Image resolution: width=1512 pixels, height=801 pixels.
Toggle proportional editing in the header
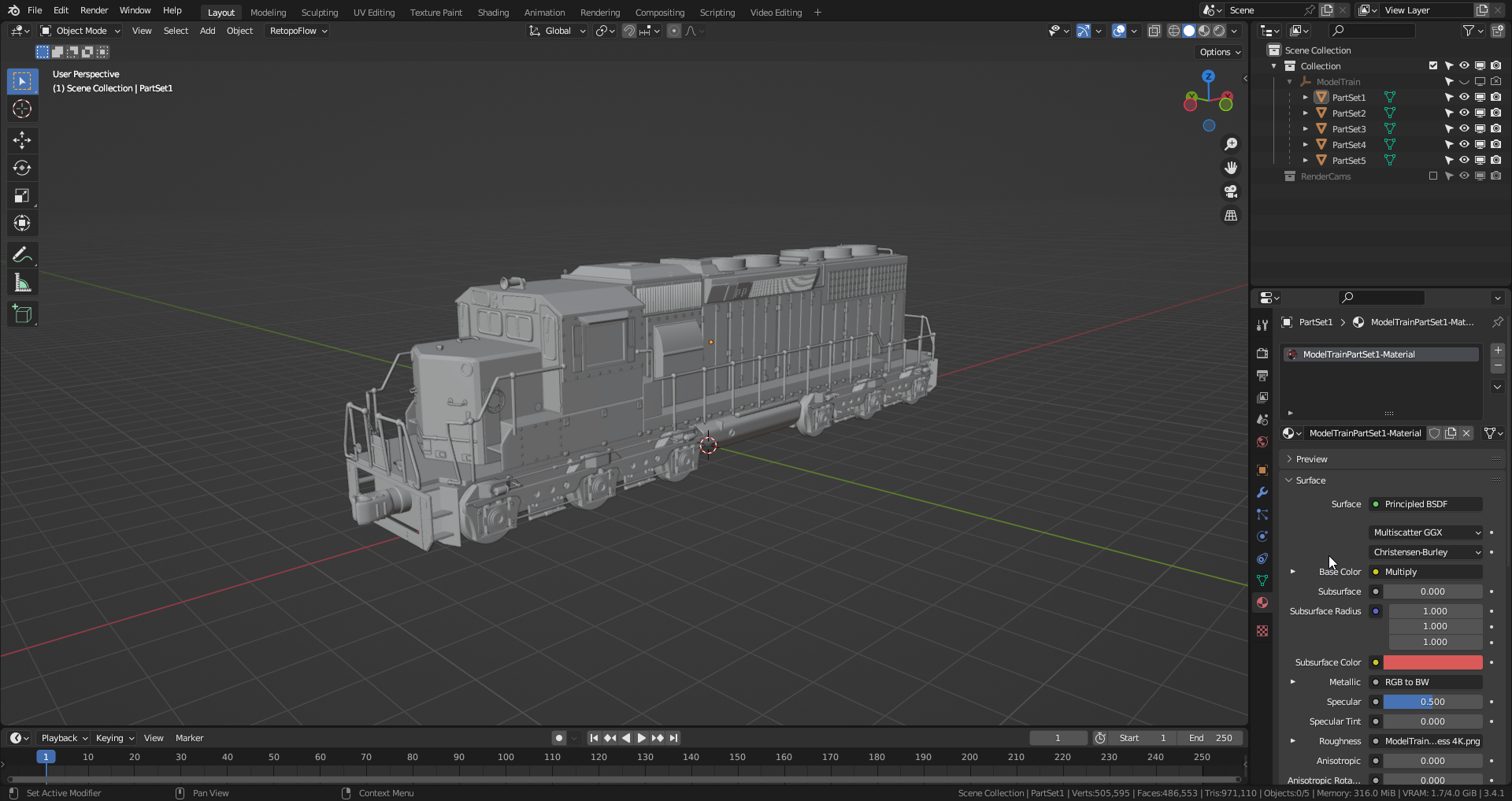click(x=674, y=31)
